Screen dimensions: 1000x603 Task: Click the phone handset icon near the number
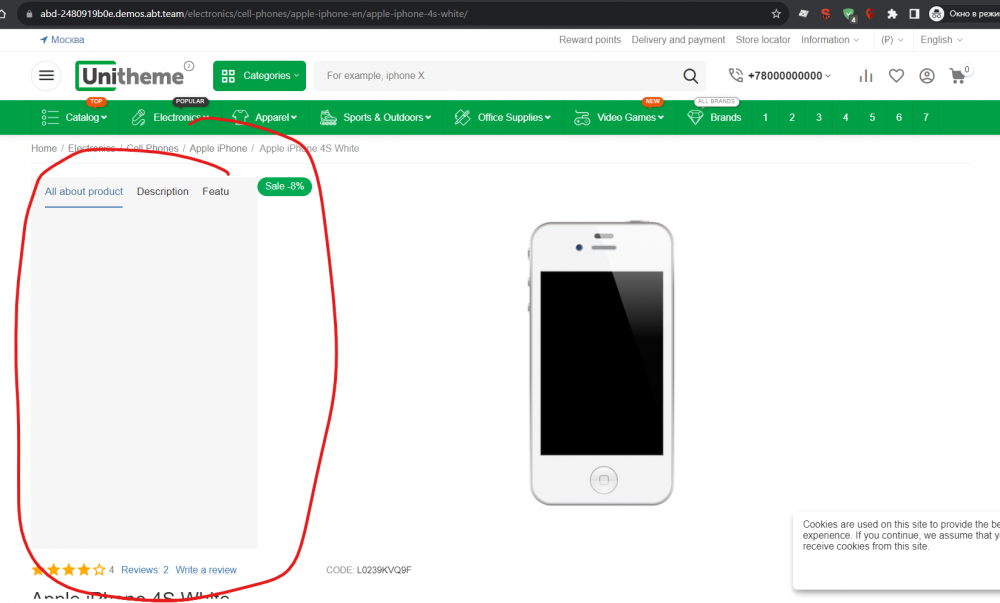(x=736, y=75)
